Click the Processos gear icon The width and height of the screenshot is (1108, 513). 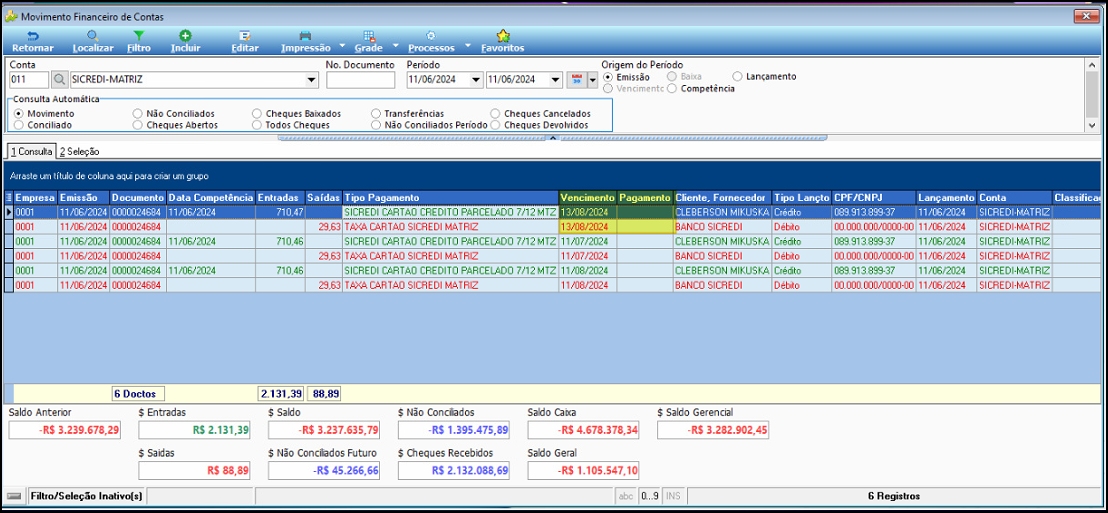tap(430, 35)
